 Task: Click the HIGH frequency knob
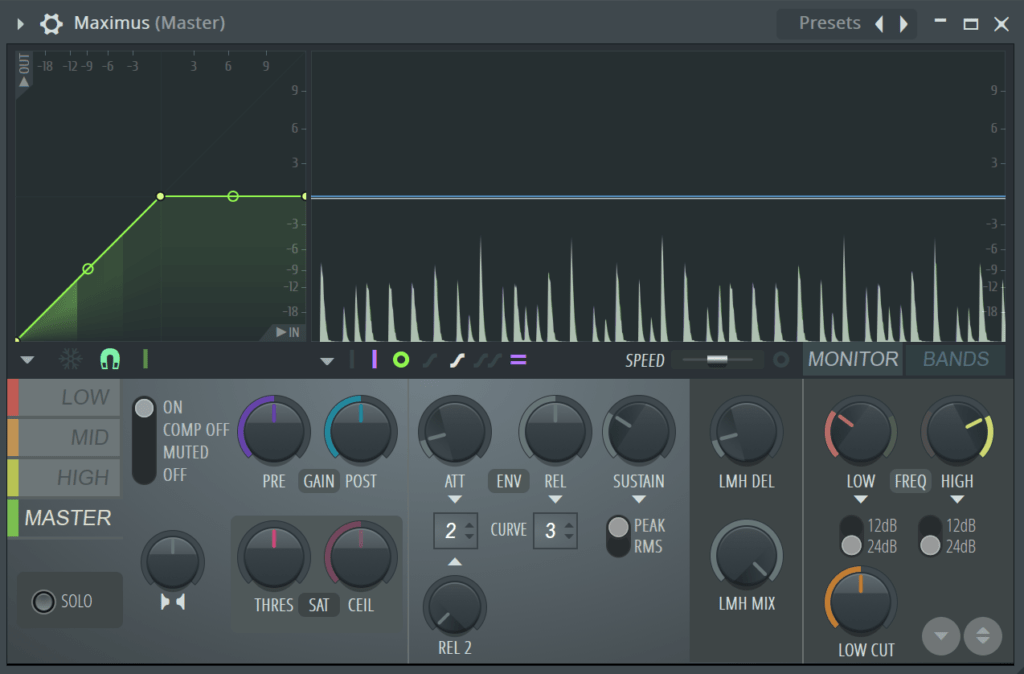pyautogui.click(x=957, y=431)
